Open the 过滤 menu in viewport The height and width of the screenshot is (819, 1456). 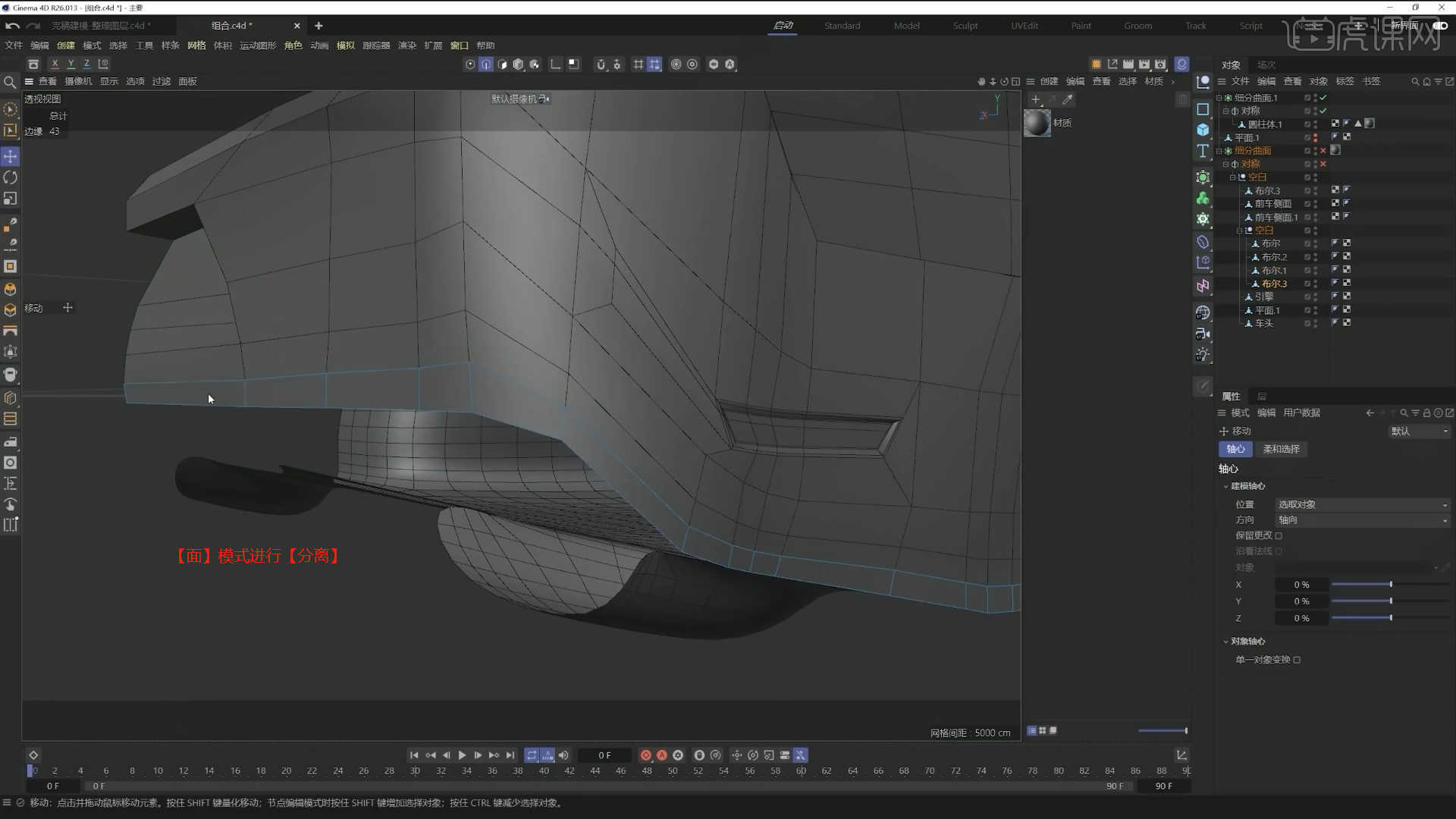tap(161, 81)
